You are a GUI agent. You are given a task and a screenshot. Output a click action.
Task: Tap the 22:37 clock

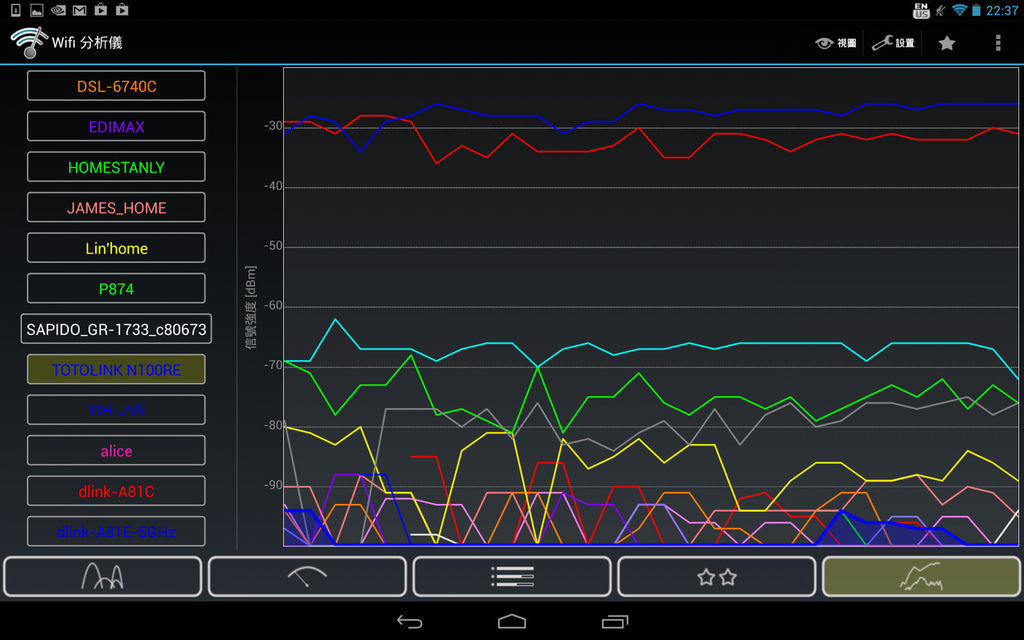tap(1002, 10)
